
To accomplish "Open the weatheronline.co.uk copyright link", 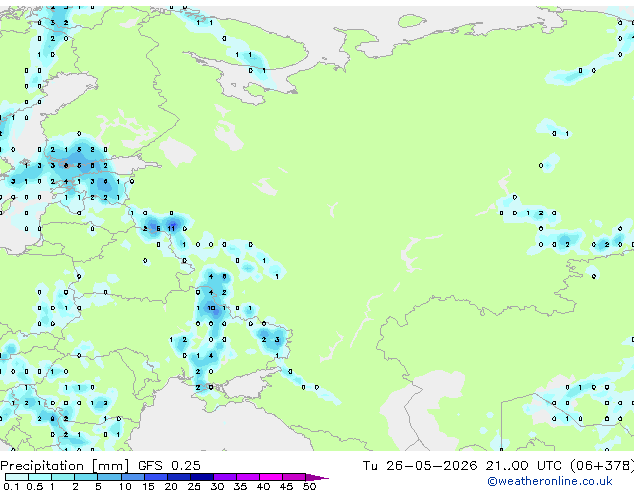I will [x=550, y=481].
